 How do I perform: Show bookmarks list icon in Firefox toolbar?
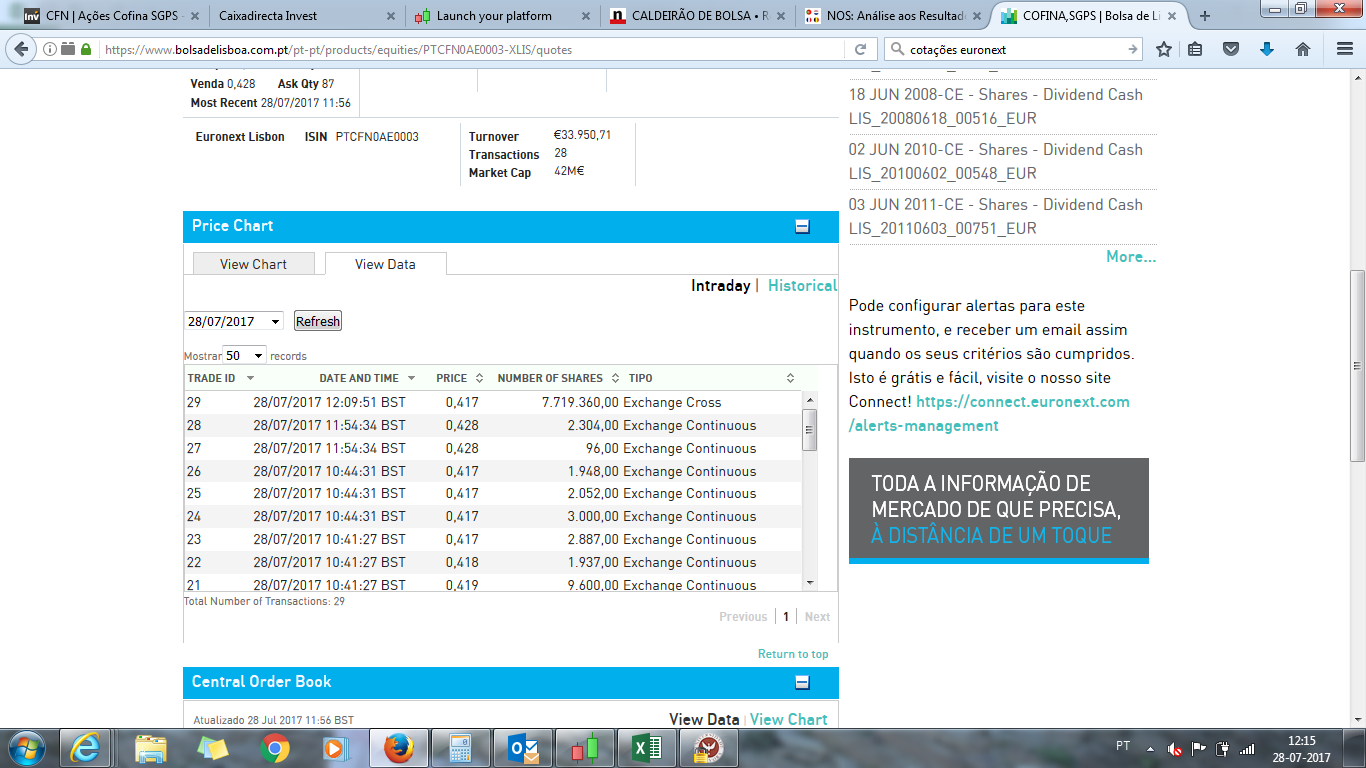point(1196,49)
